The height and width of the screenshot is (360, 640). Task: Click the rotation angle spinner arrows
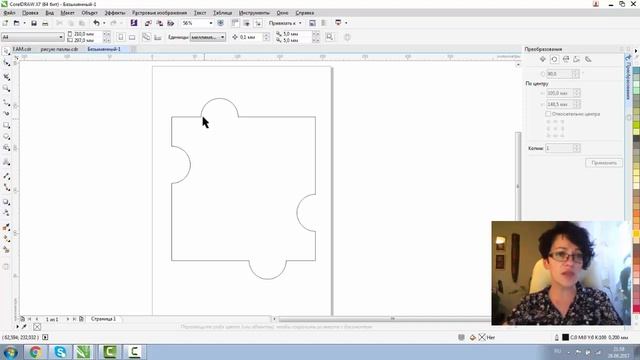576,74
